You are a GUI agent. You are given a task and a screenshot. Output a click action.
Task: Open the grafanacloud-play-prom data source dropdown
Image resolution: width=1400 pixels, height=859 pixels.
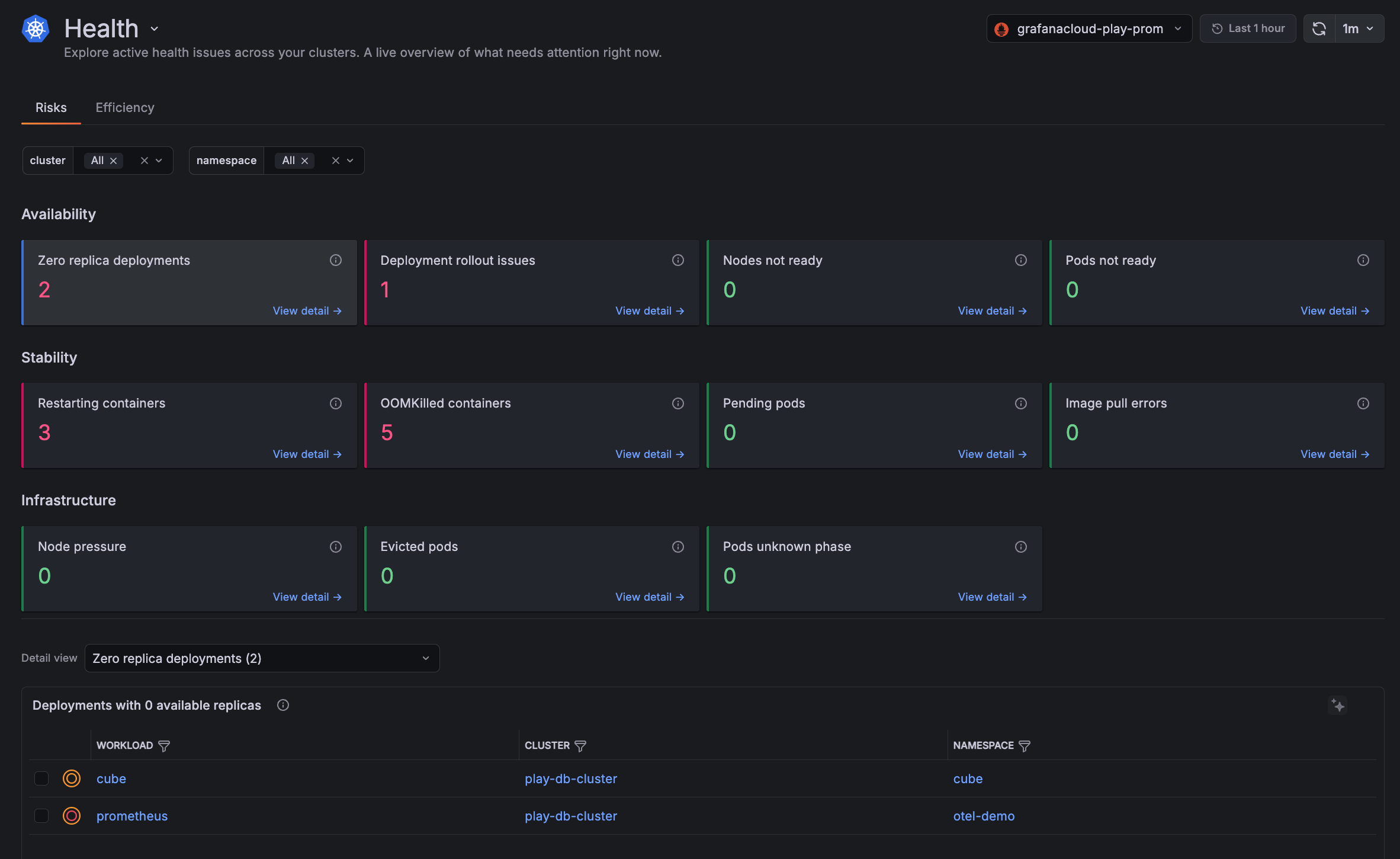tap(1088, 29)
